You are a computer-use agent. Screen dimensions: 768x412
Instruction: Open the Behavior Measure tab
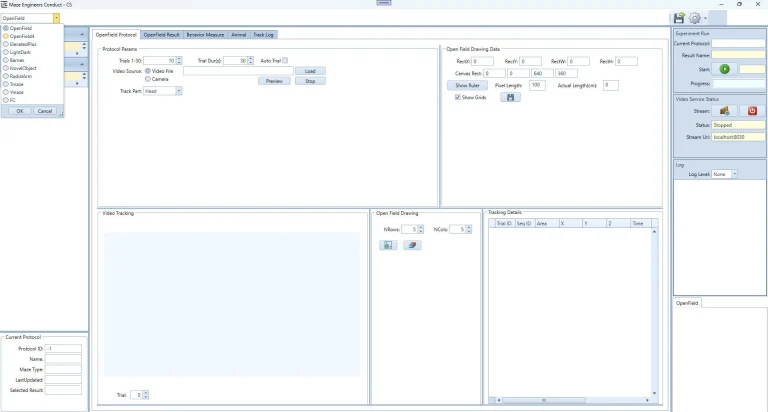coord(205,35)
